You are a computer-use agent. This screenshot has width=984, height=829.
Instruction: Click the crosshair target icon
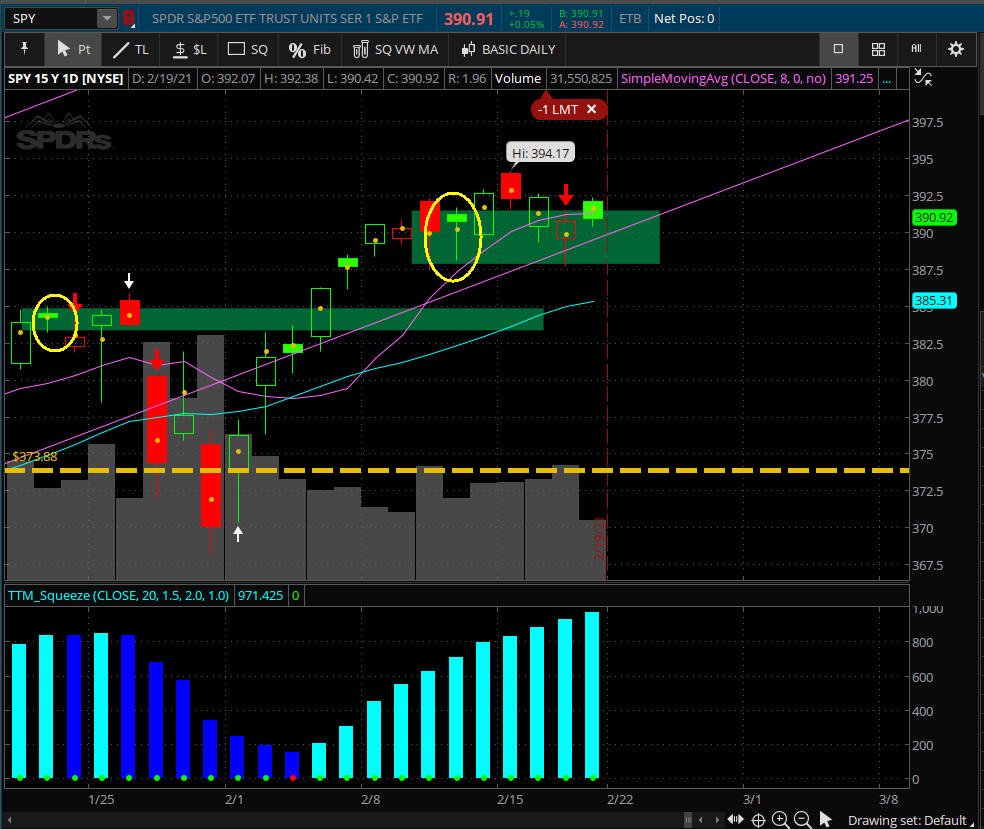click(x=758, y=820)
